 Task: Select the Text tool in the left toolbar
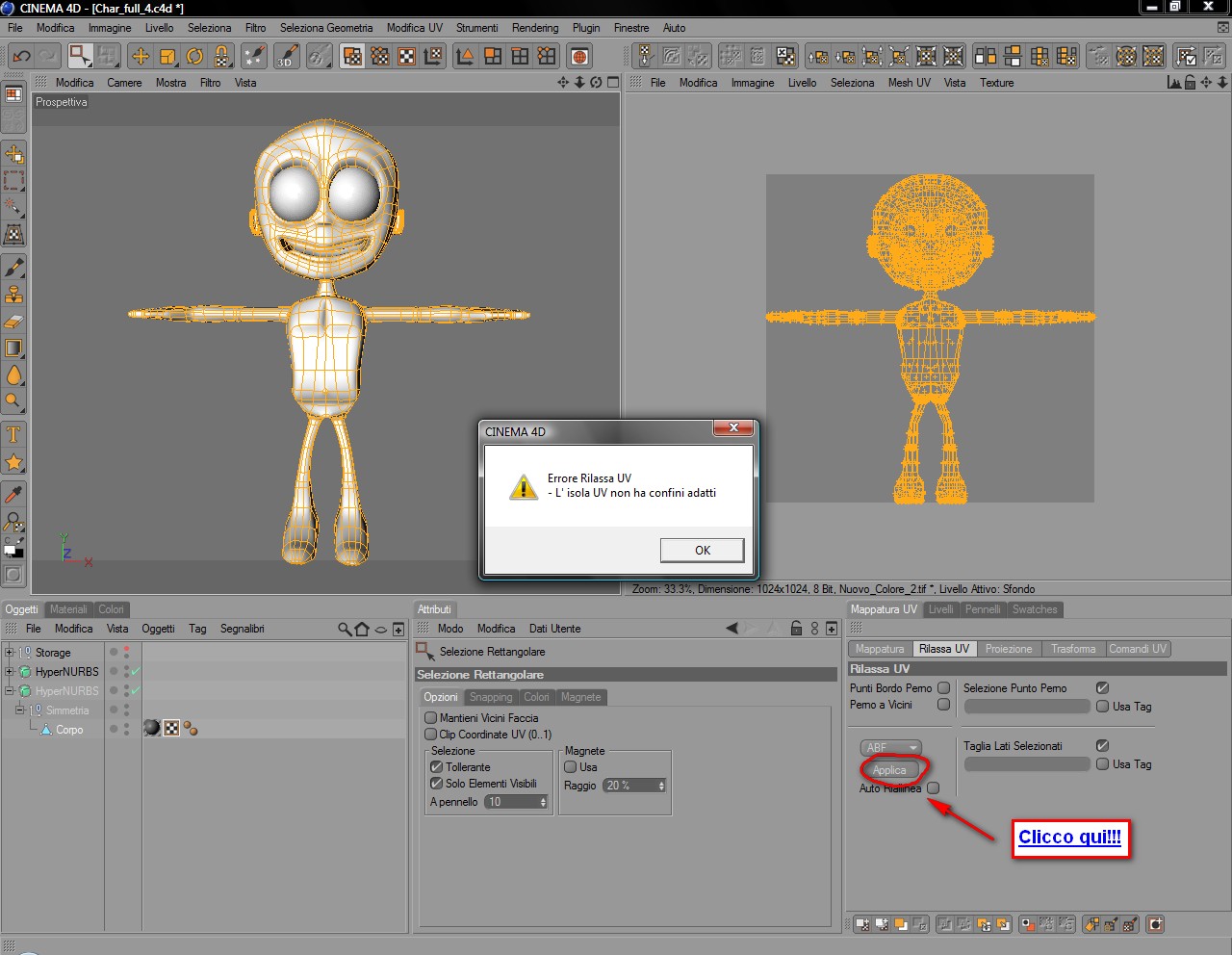13,434
